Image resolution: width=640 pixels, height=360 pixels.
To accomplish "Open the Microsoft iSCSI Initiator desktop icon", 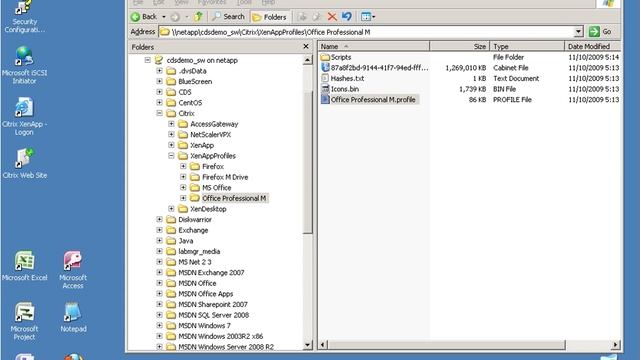I will pos(24,65).
